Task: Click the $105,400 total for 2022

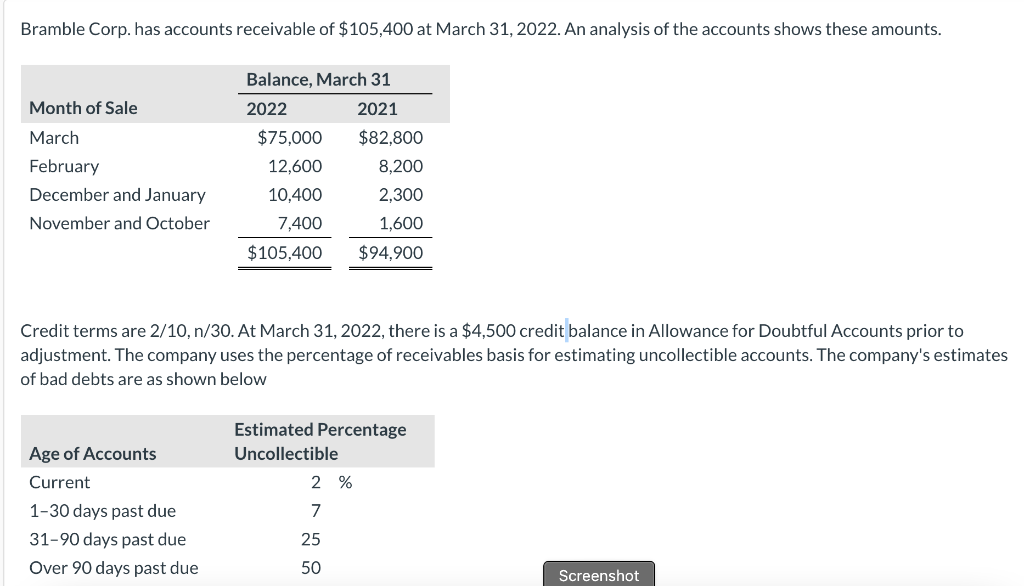Action: point(285,253)
